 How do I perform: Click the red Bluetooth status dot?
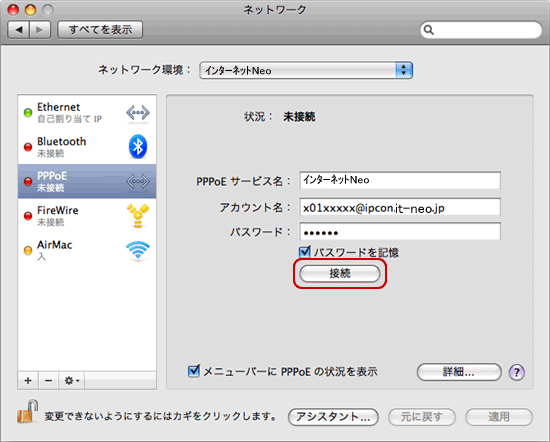[x=28, y=147]
